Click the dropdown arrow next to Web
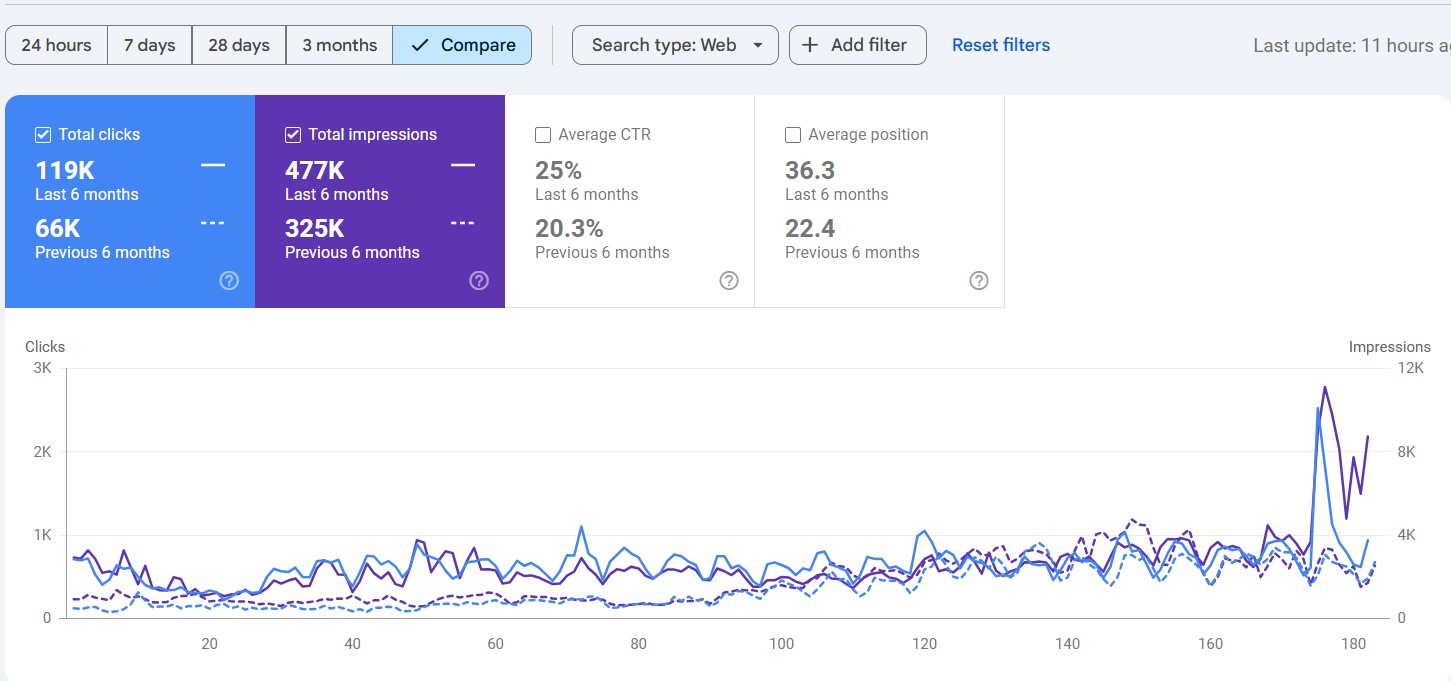 (x=758, y=45)
